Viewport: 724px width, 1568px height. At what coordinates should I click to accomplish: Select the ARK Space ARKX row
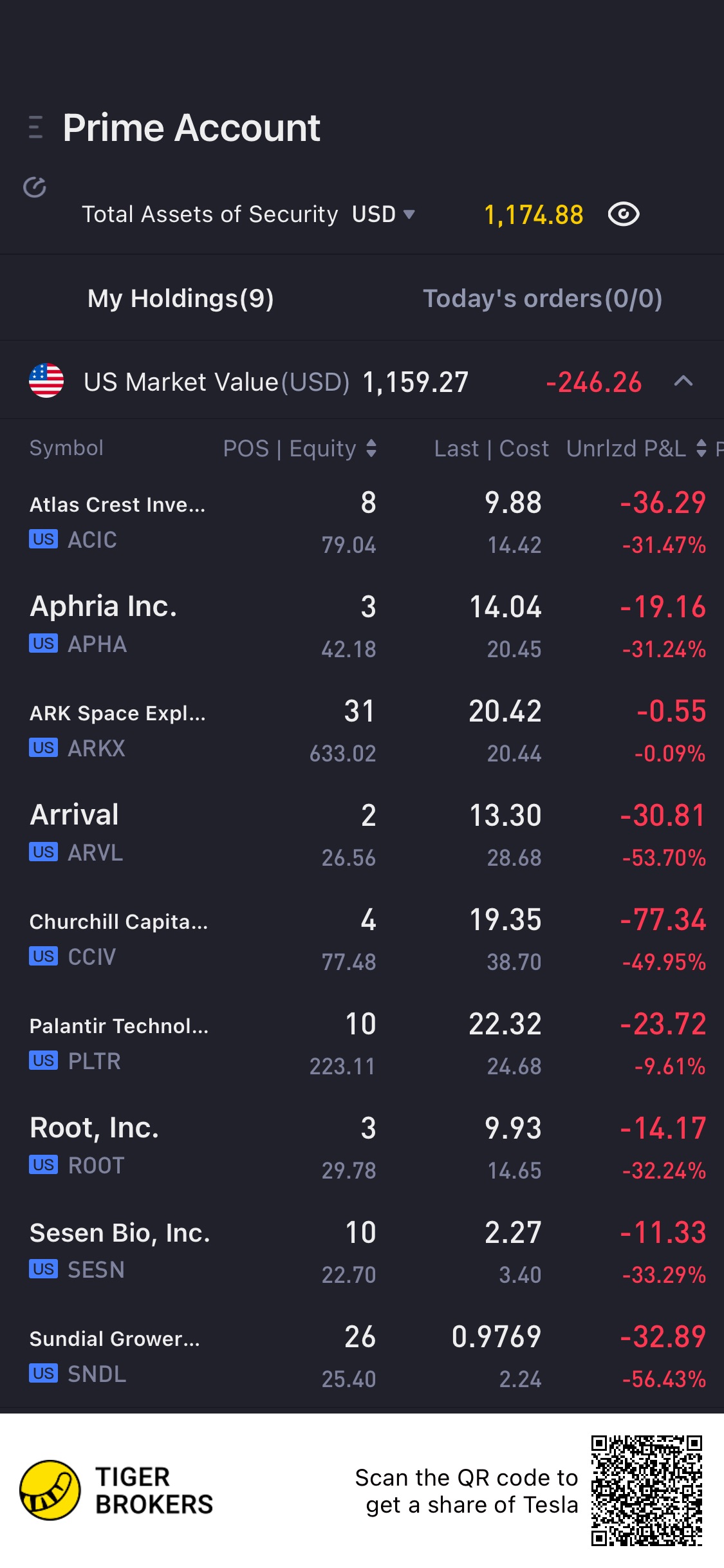pyautogui.click(x=362, y=731)
